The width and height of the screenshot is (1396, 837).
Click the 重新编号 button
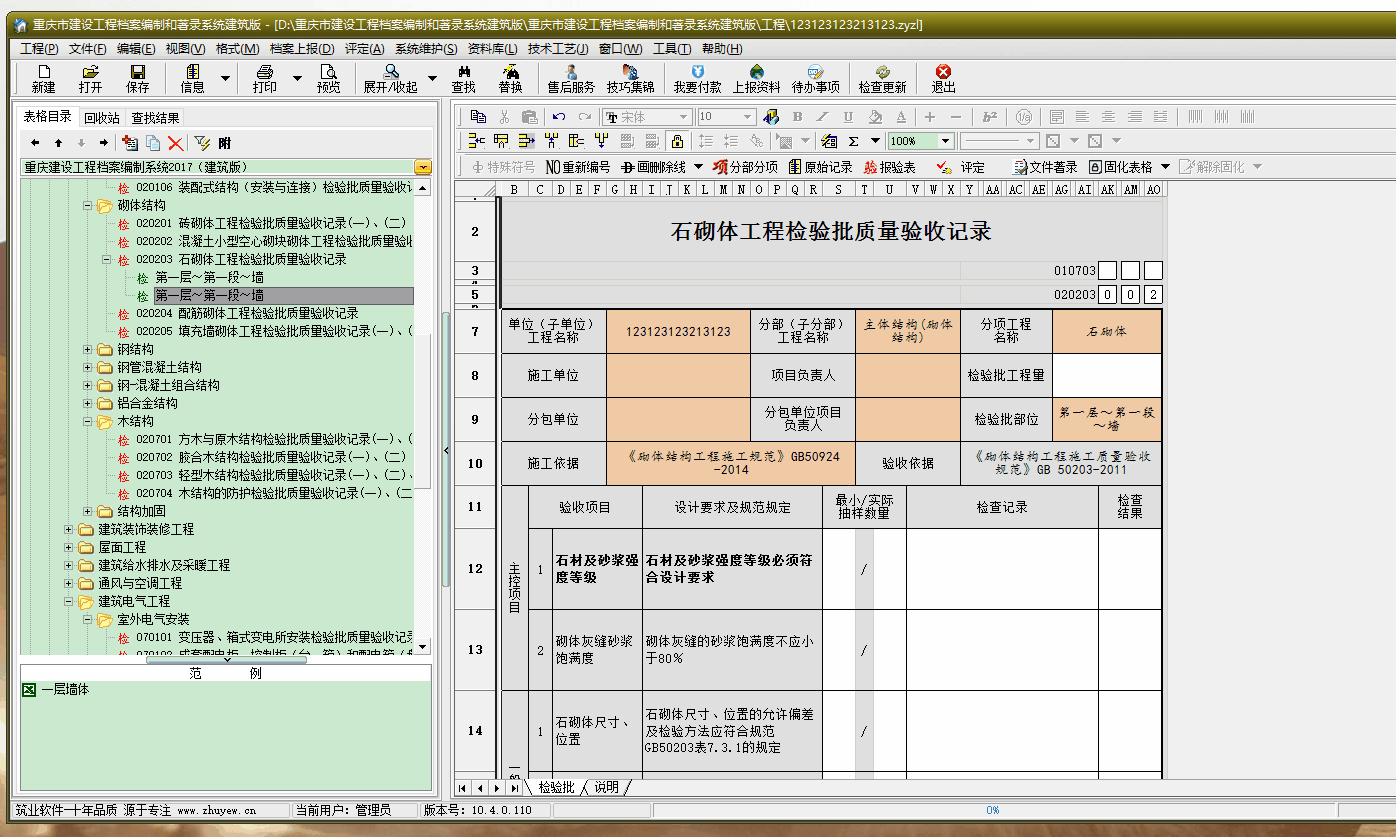[577, 167]
